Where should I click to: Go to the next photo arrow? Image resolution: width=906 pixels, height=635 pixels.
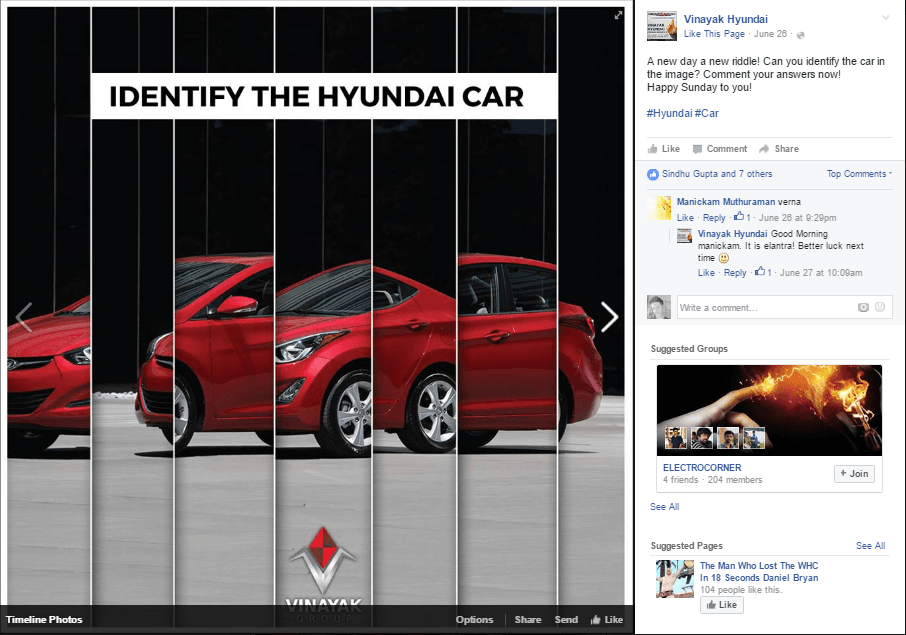coord(609,317)
